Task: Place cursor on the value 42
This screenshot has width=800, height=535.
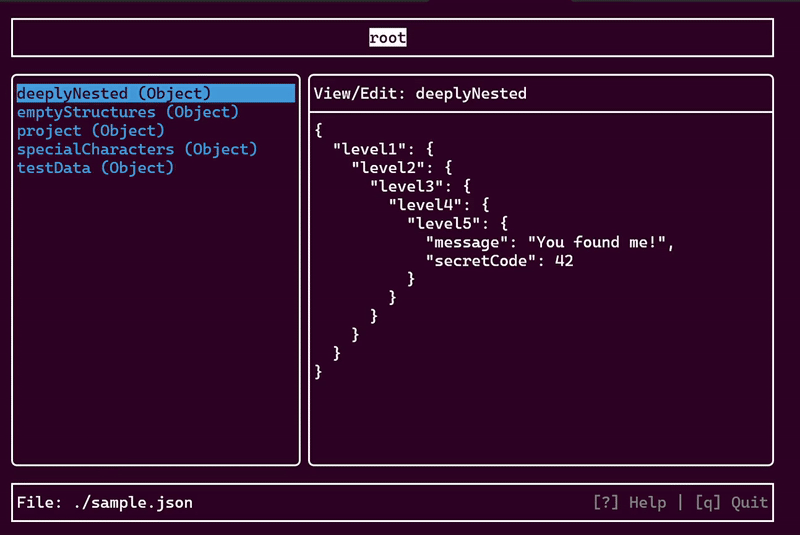Action: pyautogui.click(x=563, y=261)
